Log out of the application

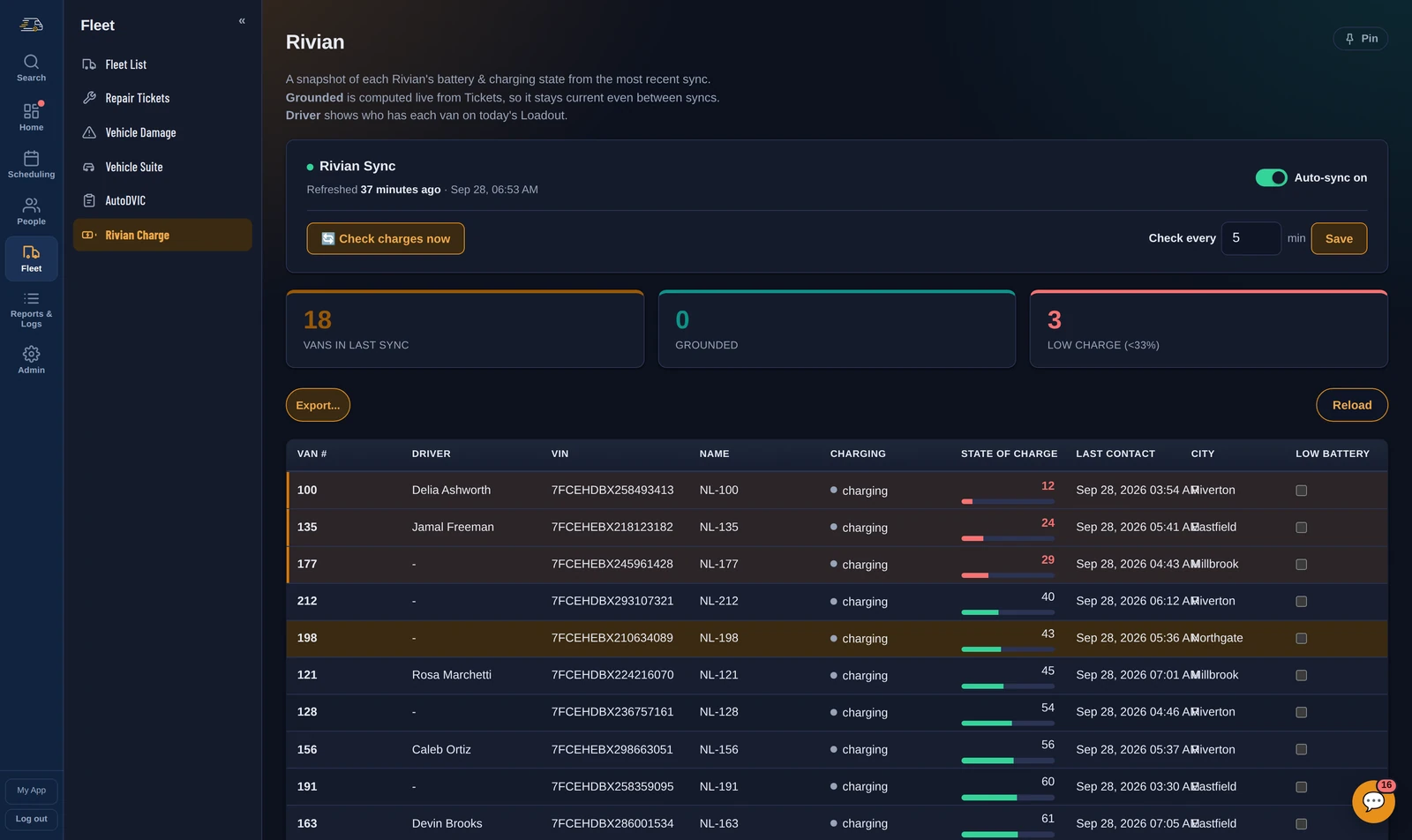[x=31, y=819]
